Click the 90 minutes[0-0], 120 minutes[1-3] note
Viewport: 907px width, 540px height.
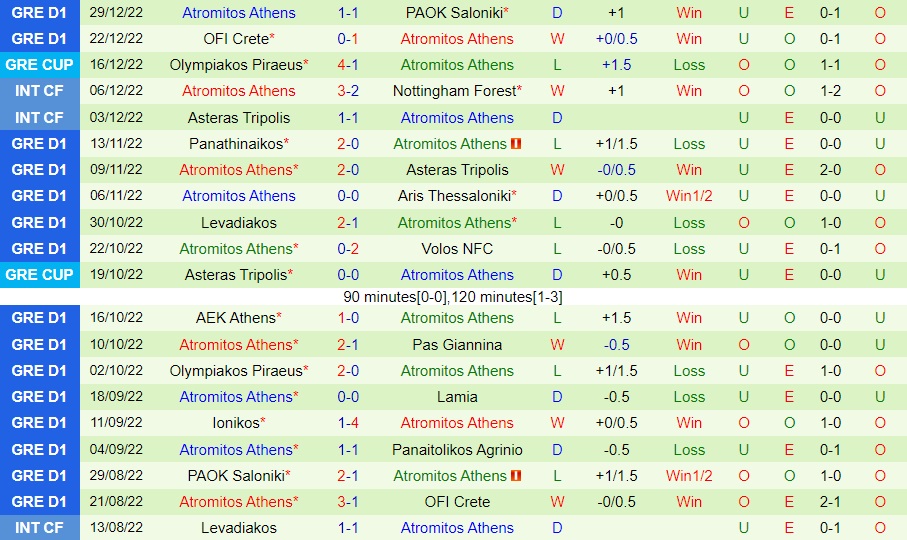(453, 296)
